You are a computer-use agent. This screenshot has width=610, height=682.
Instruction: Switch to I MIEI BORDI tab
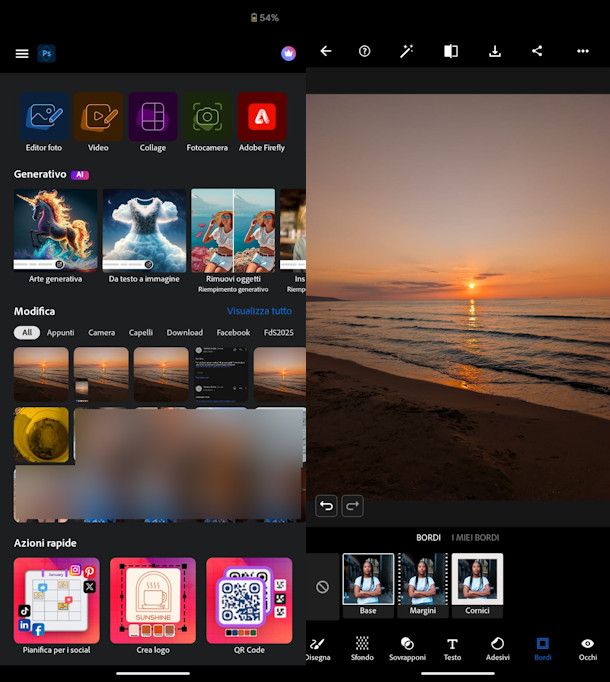coord(475,538)
